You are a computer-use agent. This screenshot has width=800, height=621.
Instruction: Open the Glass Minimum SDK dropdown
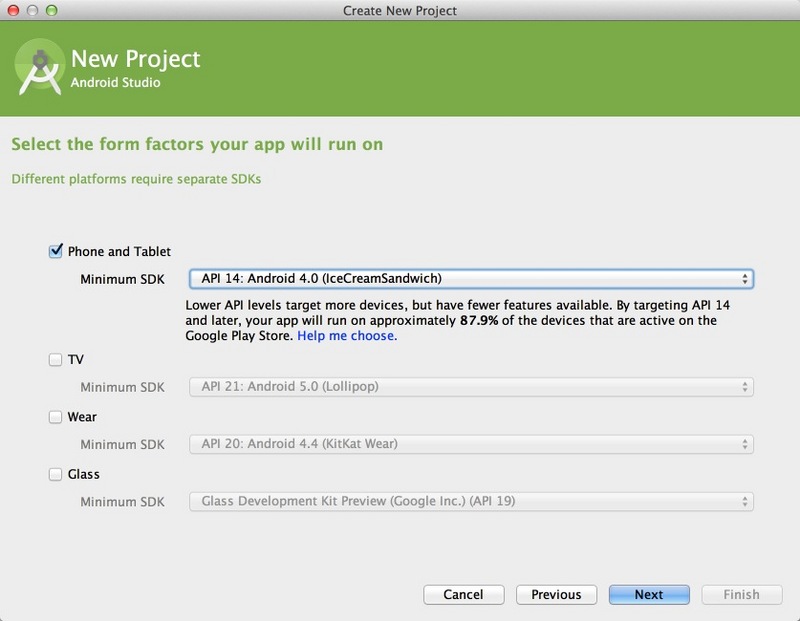coord(471,501)
